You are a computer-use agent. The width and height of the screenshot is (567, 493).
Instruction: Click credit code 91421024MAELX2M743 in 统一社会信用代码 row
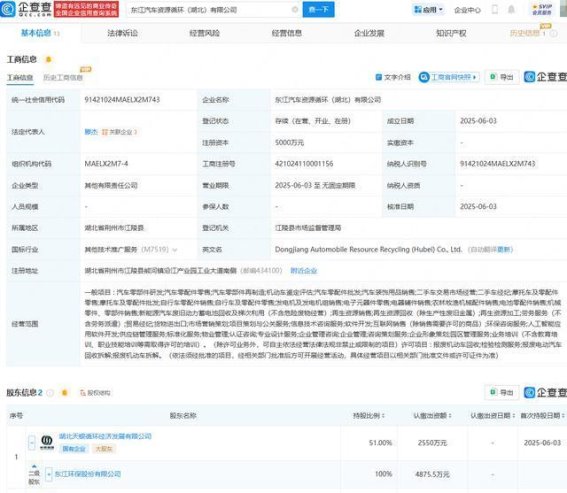122,99
